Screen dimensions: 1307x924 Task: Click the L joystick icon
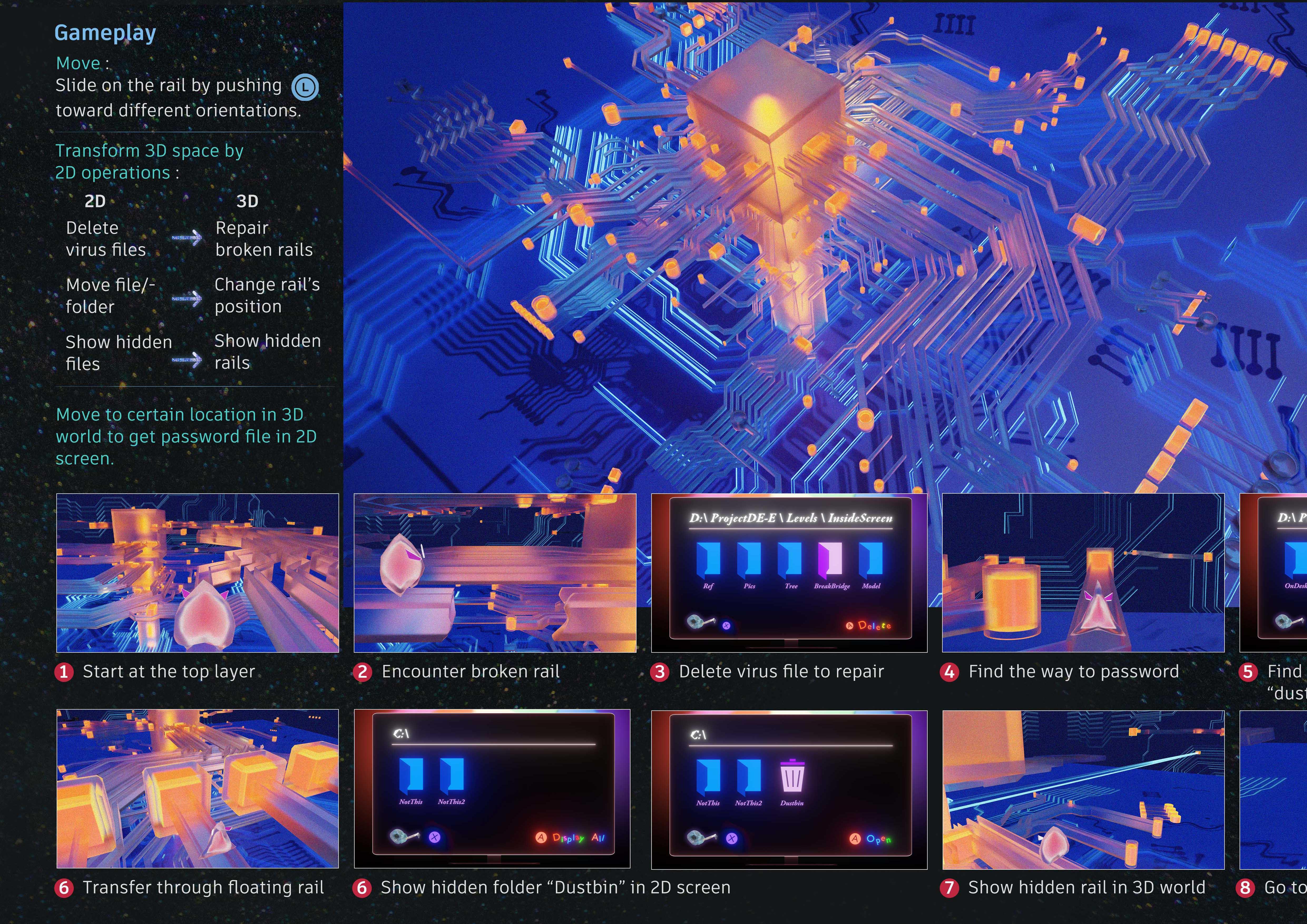pyautogui.click(x=305, y=87)
